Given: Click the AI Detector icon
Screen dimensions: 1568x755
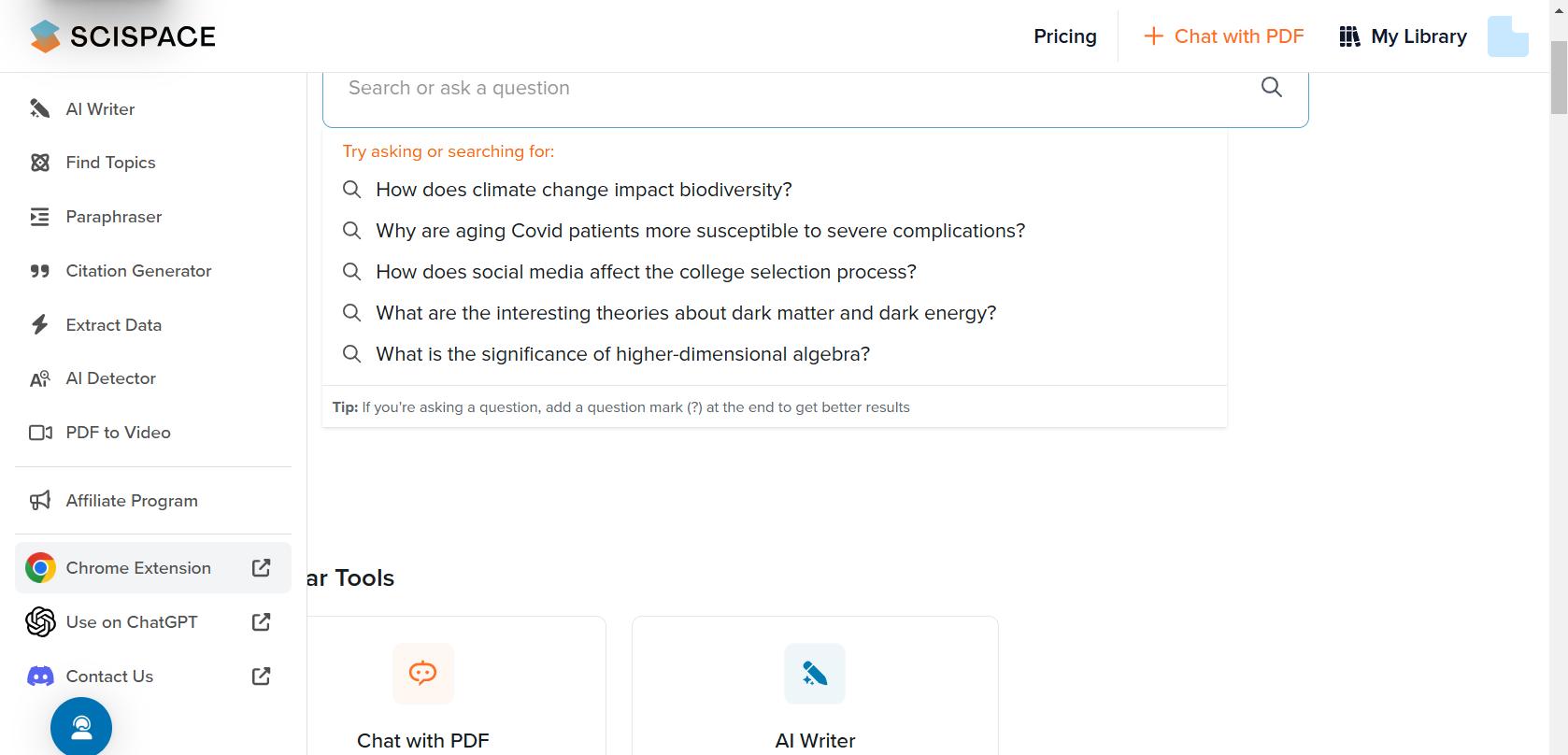Looking at the screenshot, I should (39, 378).
